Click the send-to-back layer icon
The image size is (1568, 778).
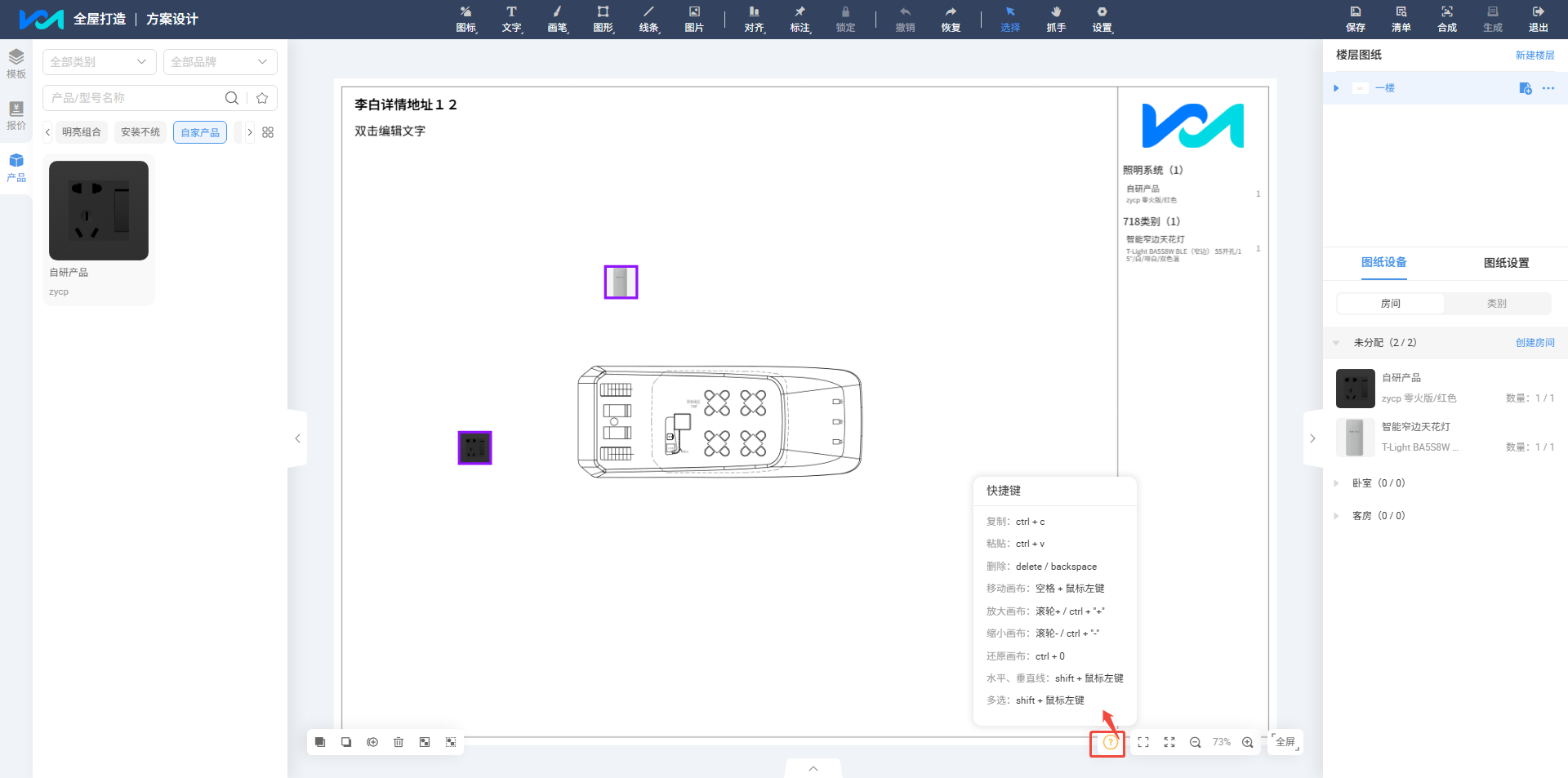[346, 742]
